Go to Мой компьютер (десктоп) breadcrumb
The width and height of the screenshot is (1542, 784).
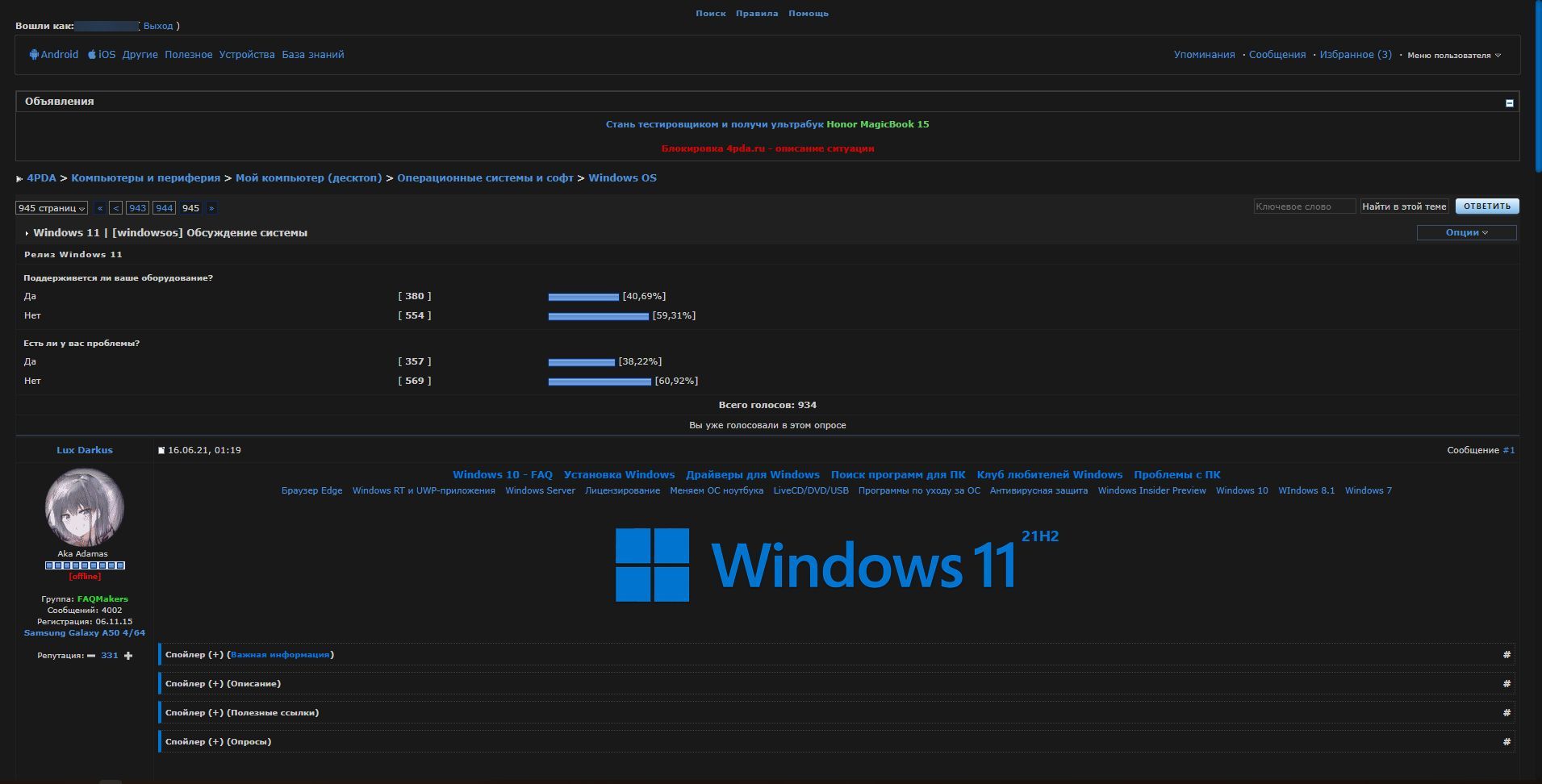pos(309,178)
